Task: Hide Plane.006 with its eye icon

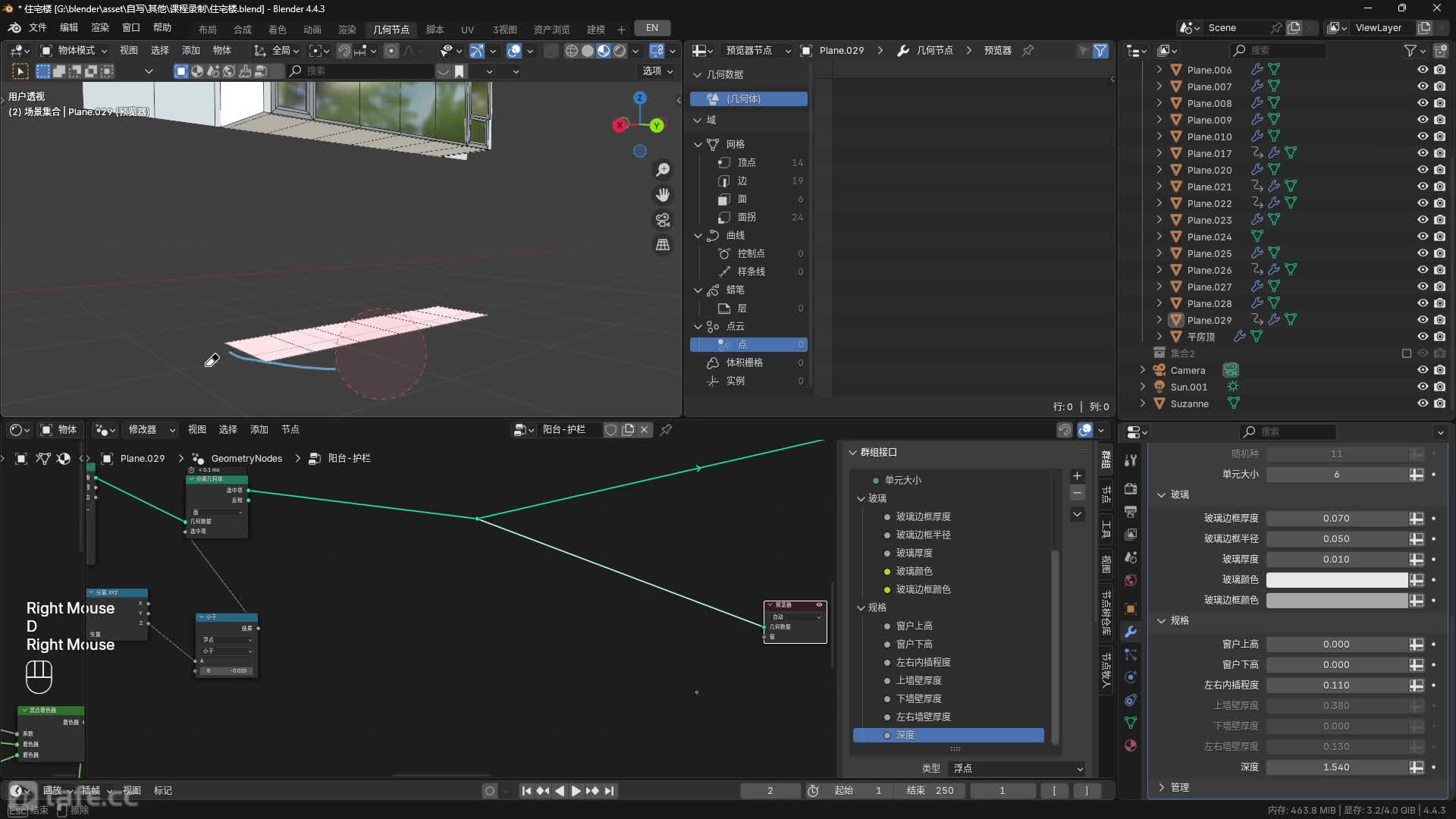Action: coord(1423,70)
